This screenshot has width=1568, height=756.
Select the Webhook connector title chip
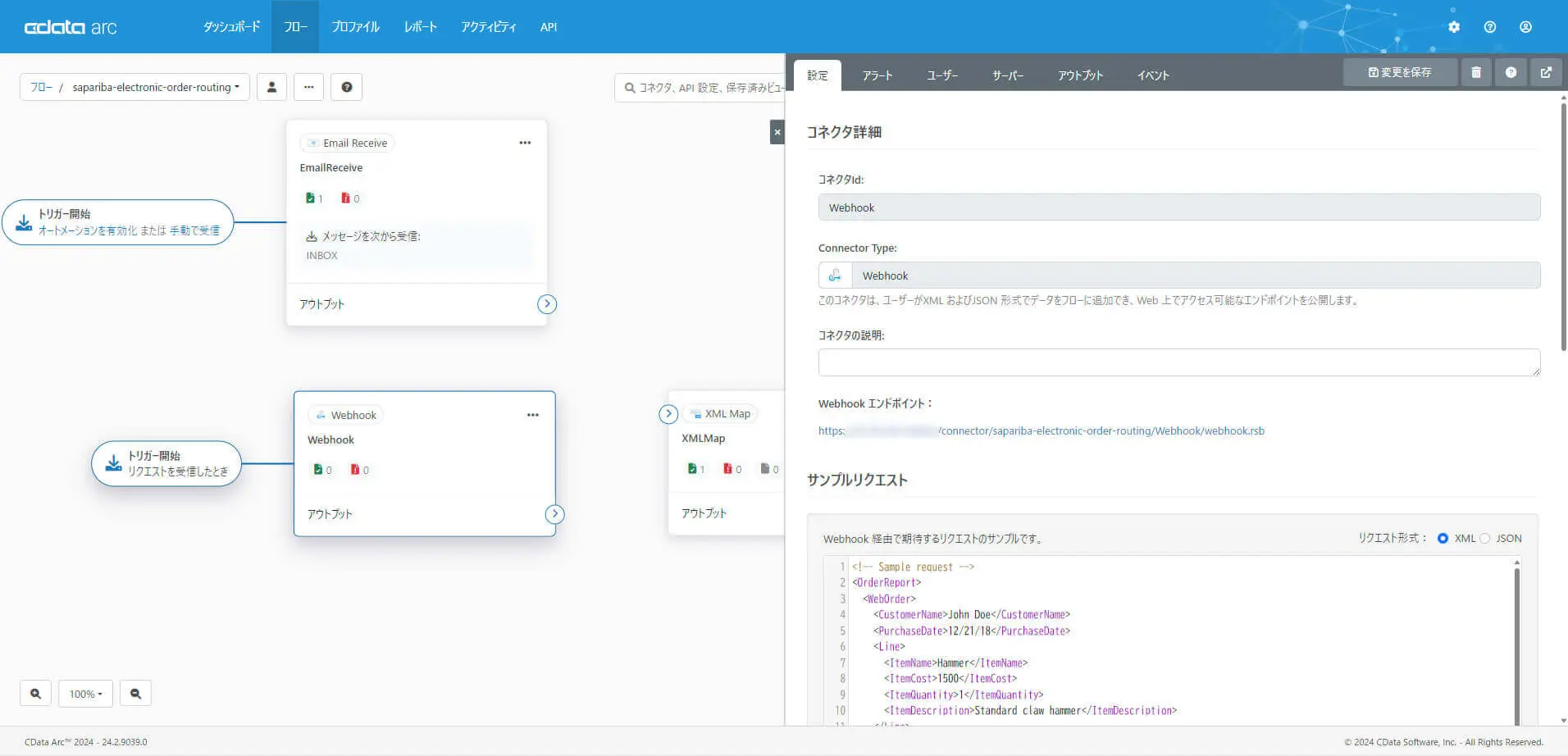tap(345, 415)
